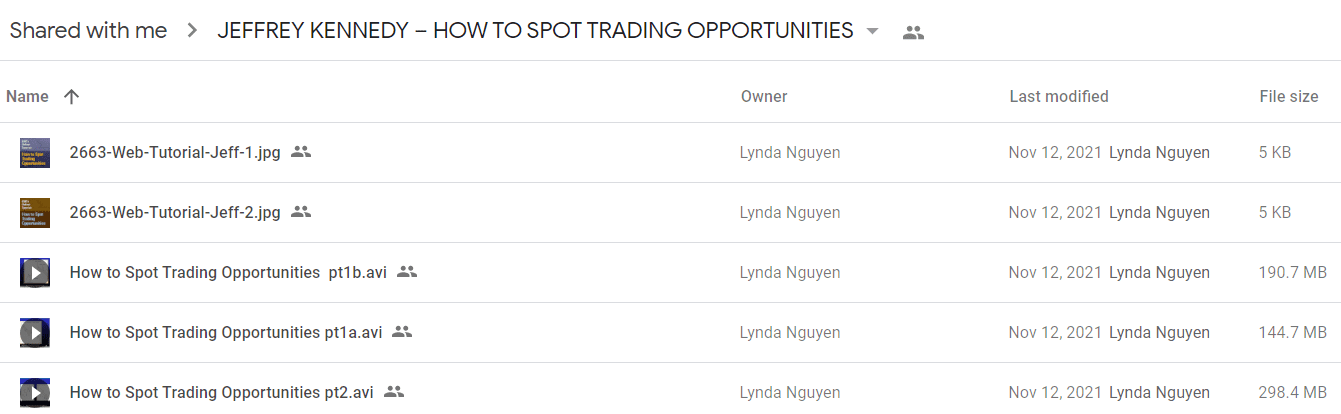This screenshot has width=1341, height=414.
Task: Click shared icon next to pt1b.avi
Action: 407,272
